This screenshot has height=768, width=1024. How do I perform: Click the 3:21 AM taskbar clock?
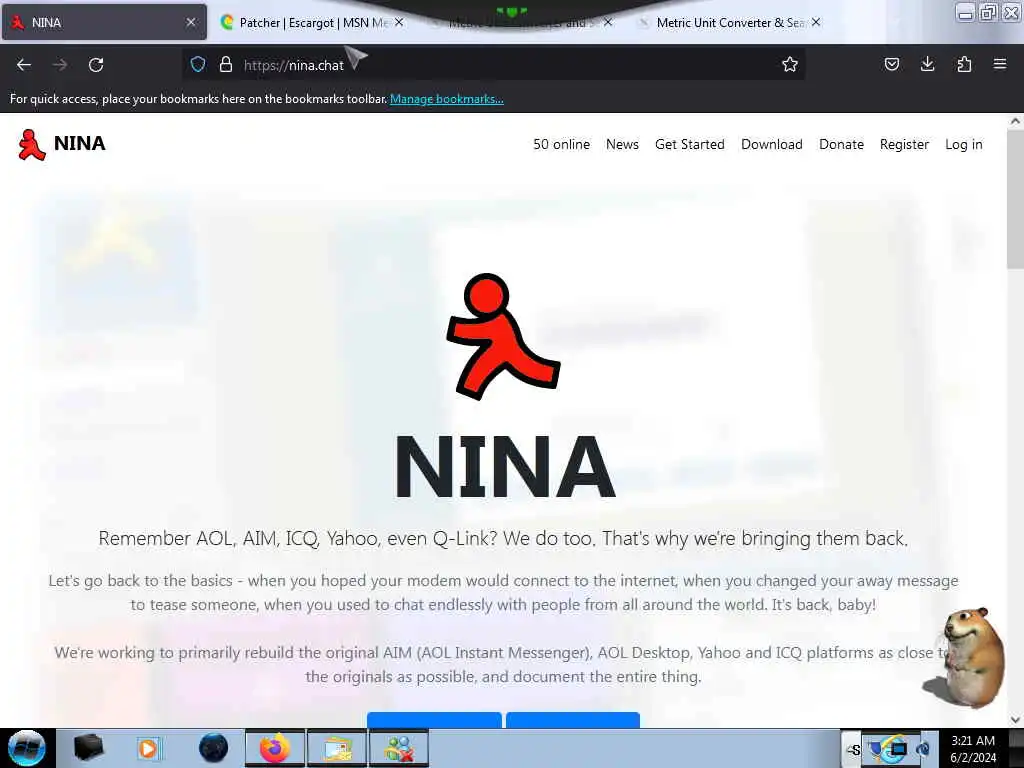click(972, 748)
